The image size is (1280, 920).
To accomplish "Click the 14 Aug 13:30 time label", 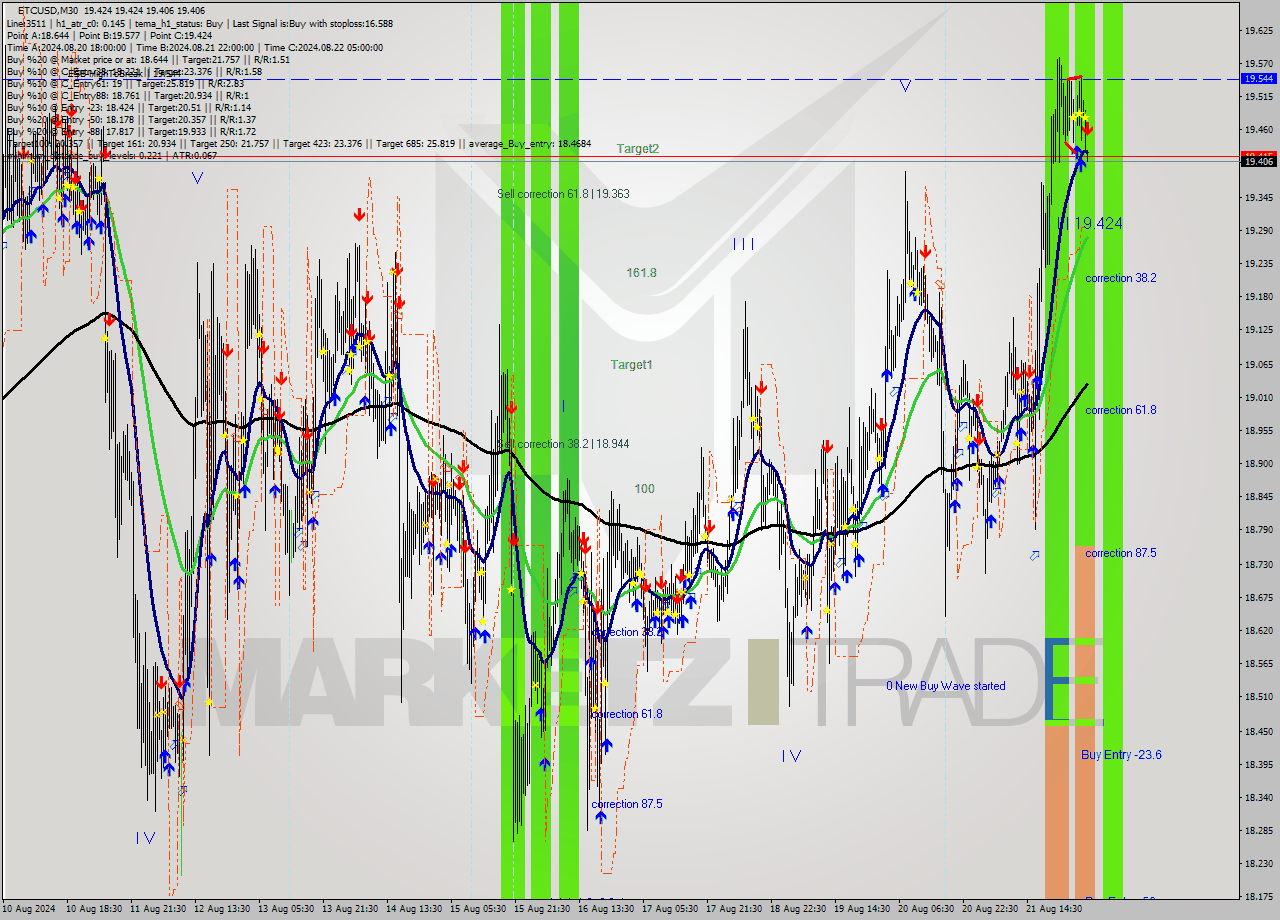I will pyautogui.click(x=413, y=909).
